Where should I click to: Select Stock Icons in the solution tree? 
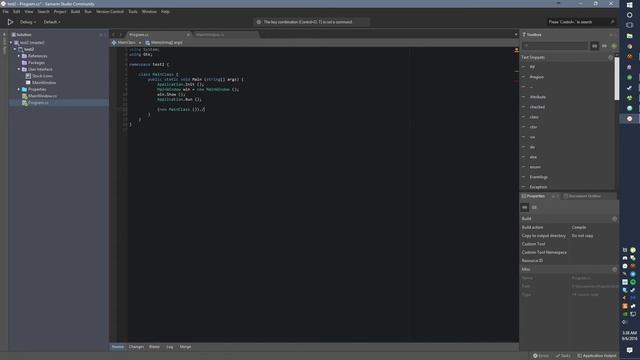click(x=42, y=76)
